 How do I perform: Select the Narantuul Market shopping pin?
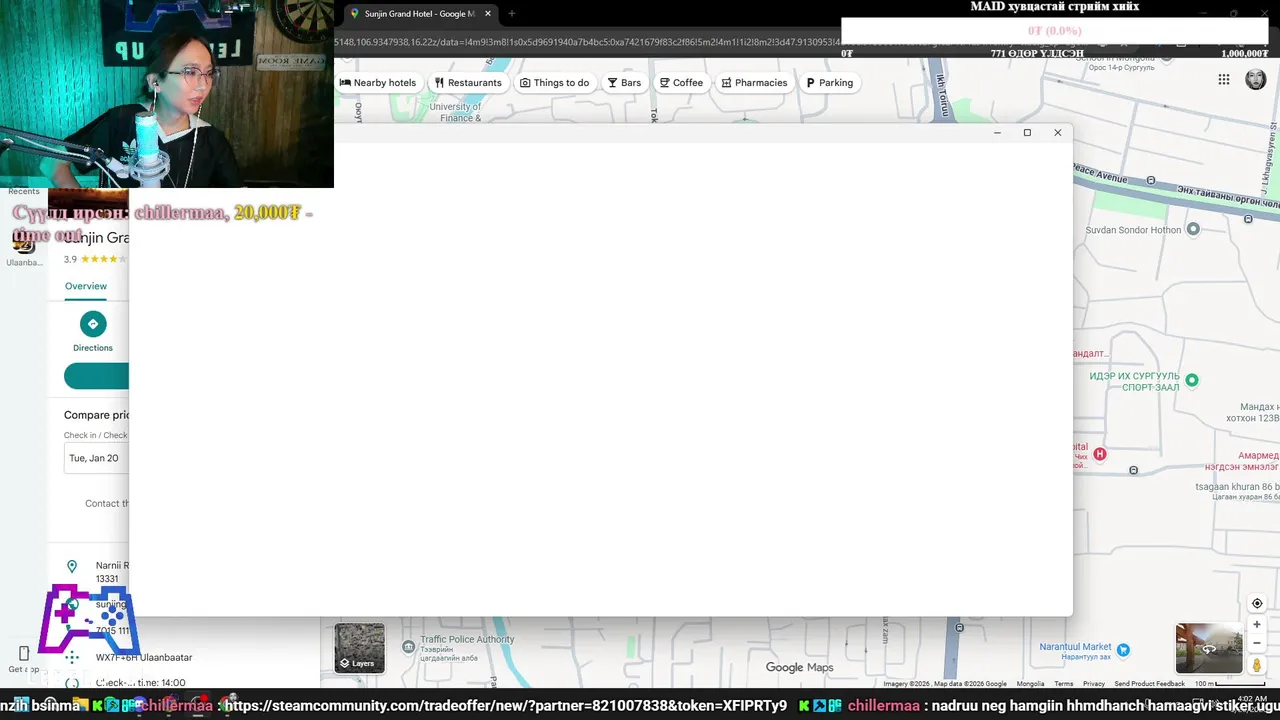[1123, 650]
